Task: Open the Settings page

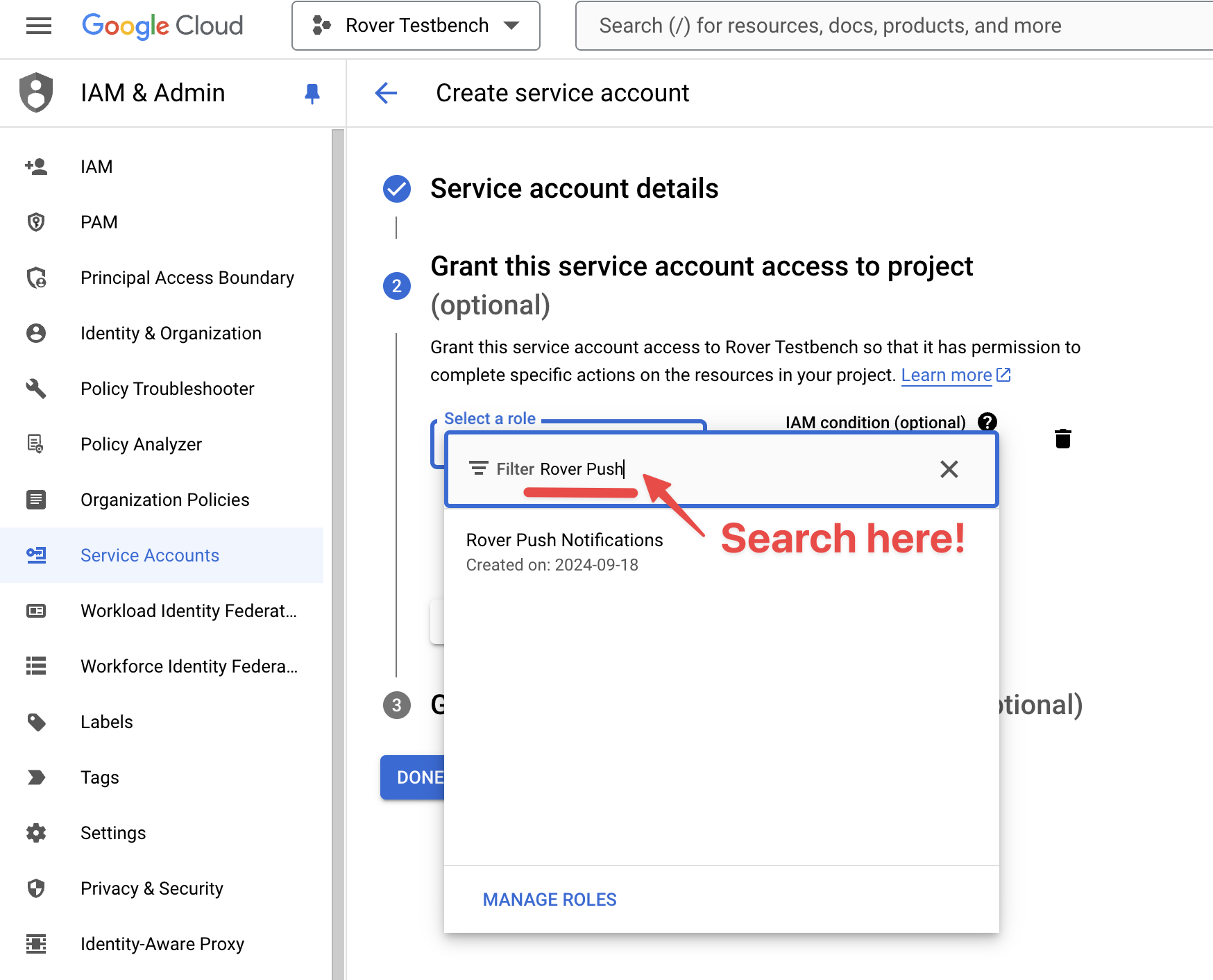Action: pos(162,833)
